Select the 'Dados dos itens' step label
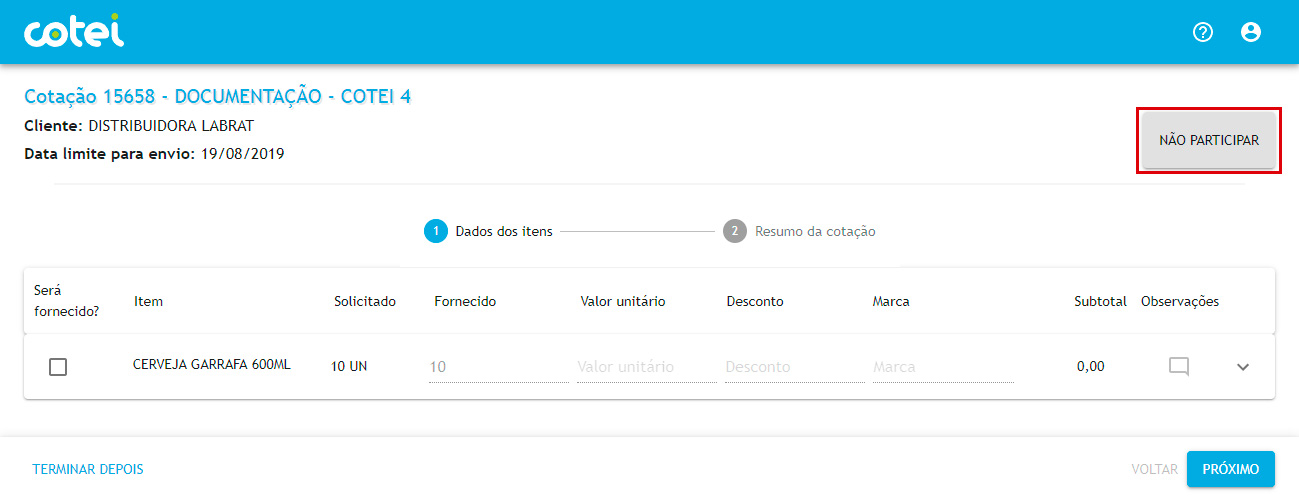The width and height of the screenshot is (1299, 501). [x=503, y=231]
